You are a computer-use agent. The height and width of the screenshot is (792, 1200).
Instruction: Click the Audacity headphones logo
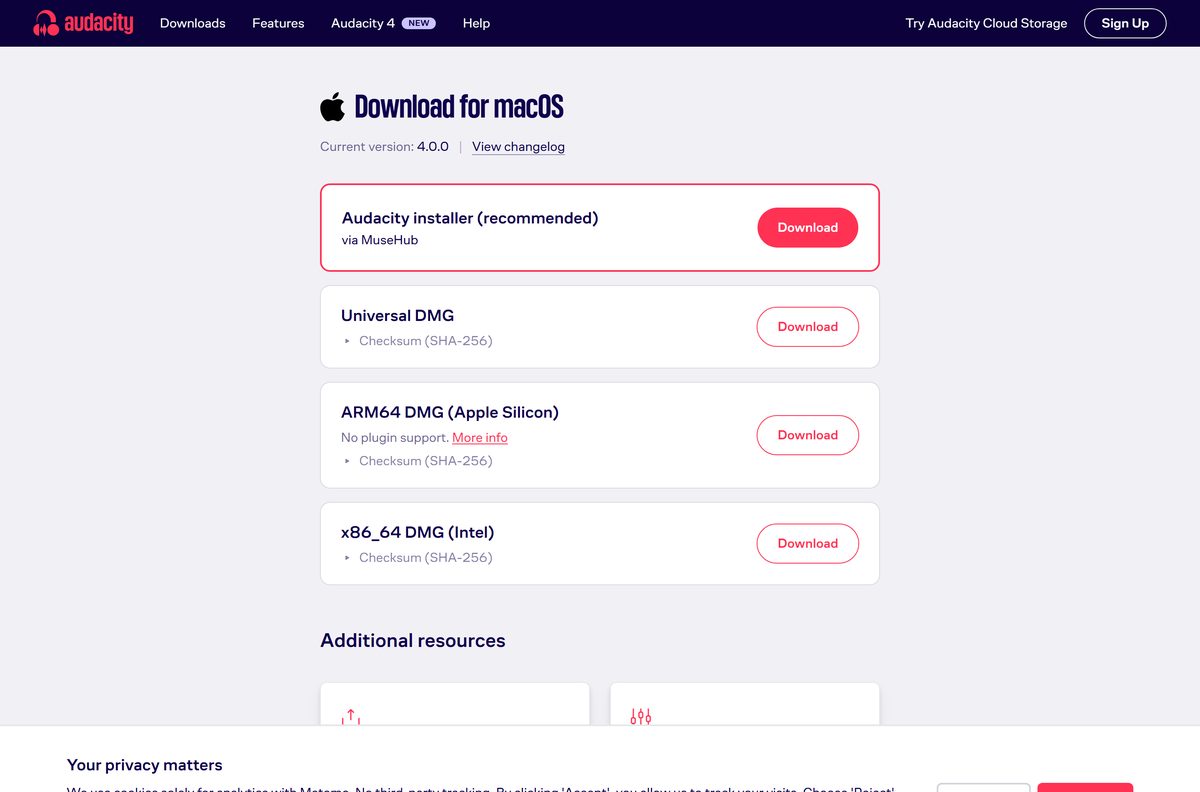point(83,23)
